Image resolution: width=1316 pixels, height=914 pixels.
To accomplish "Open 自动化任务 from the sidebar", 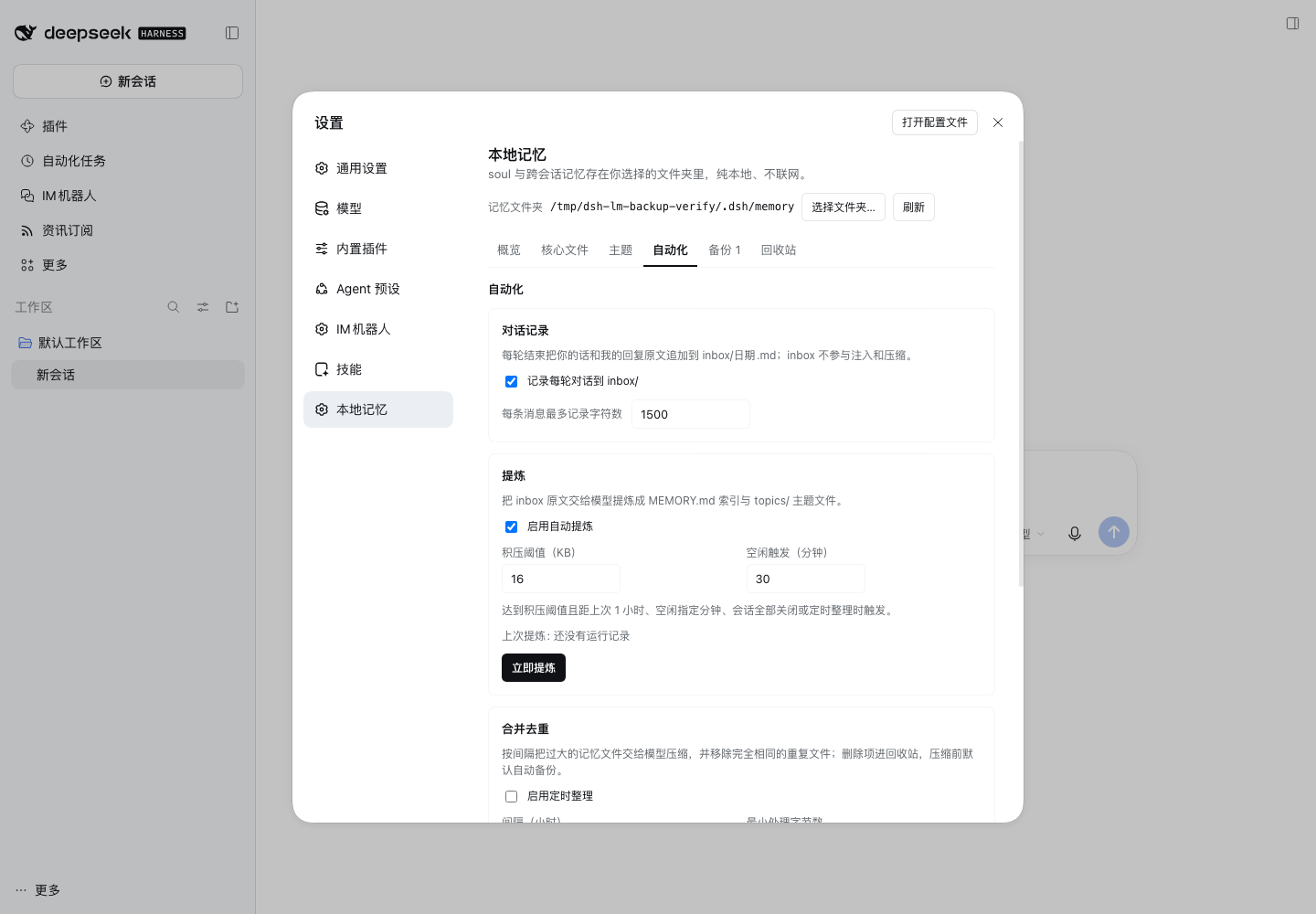I will click(x=128, y=161).
